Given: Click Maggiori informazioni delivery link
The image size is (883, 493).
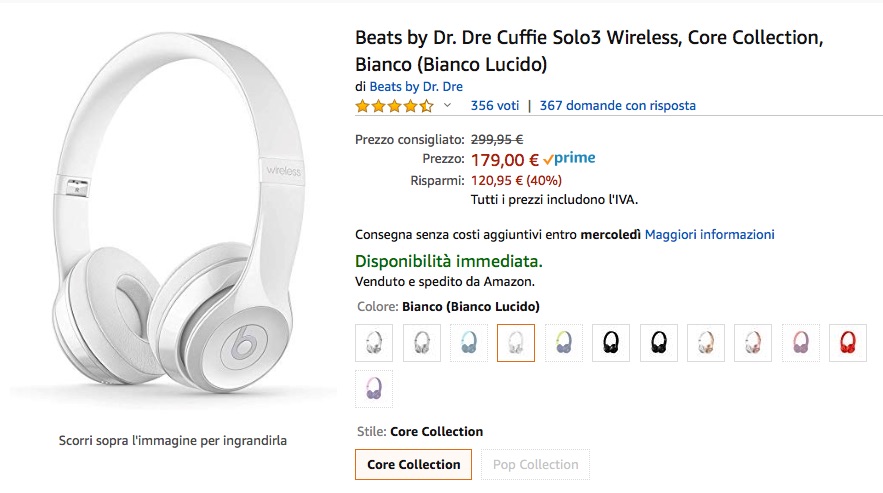Looking at the screenshot, I should click(x=709, y=234).
